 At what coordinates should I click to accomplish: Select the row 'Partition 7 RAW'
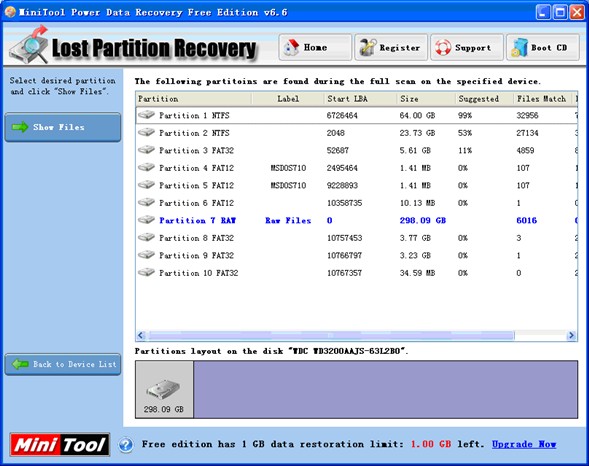click(357, 220)
